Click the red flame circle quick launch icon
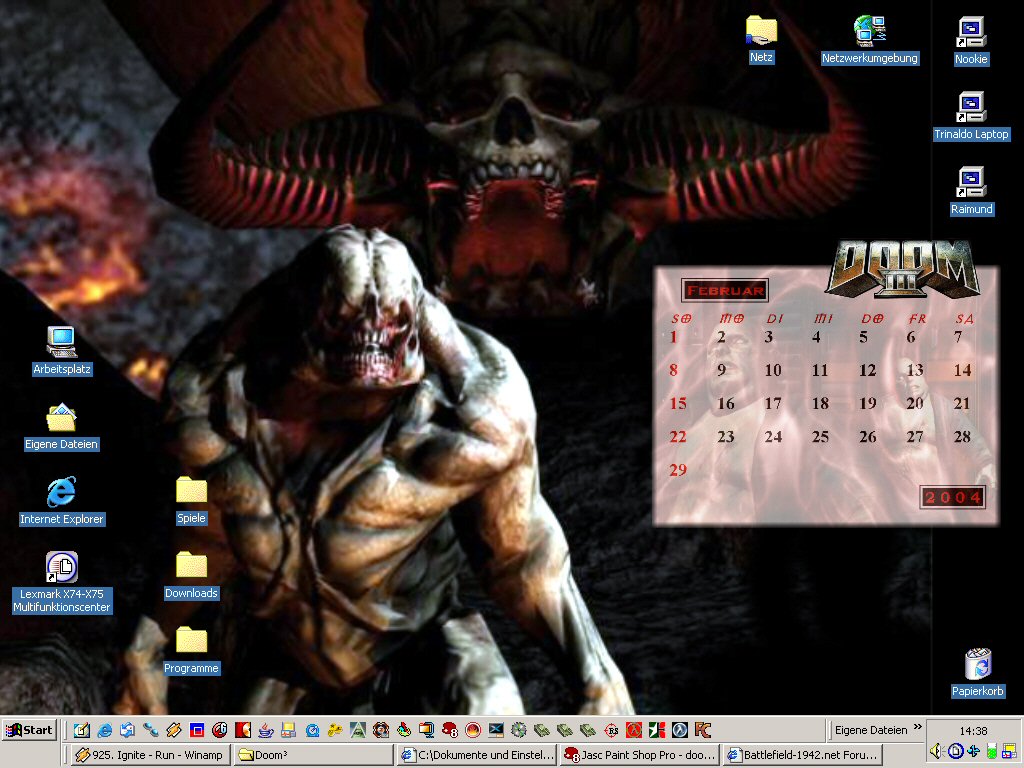 point(473,730)
